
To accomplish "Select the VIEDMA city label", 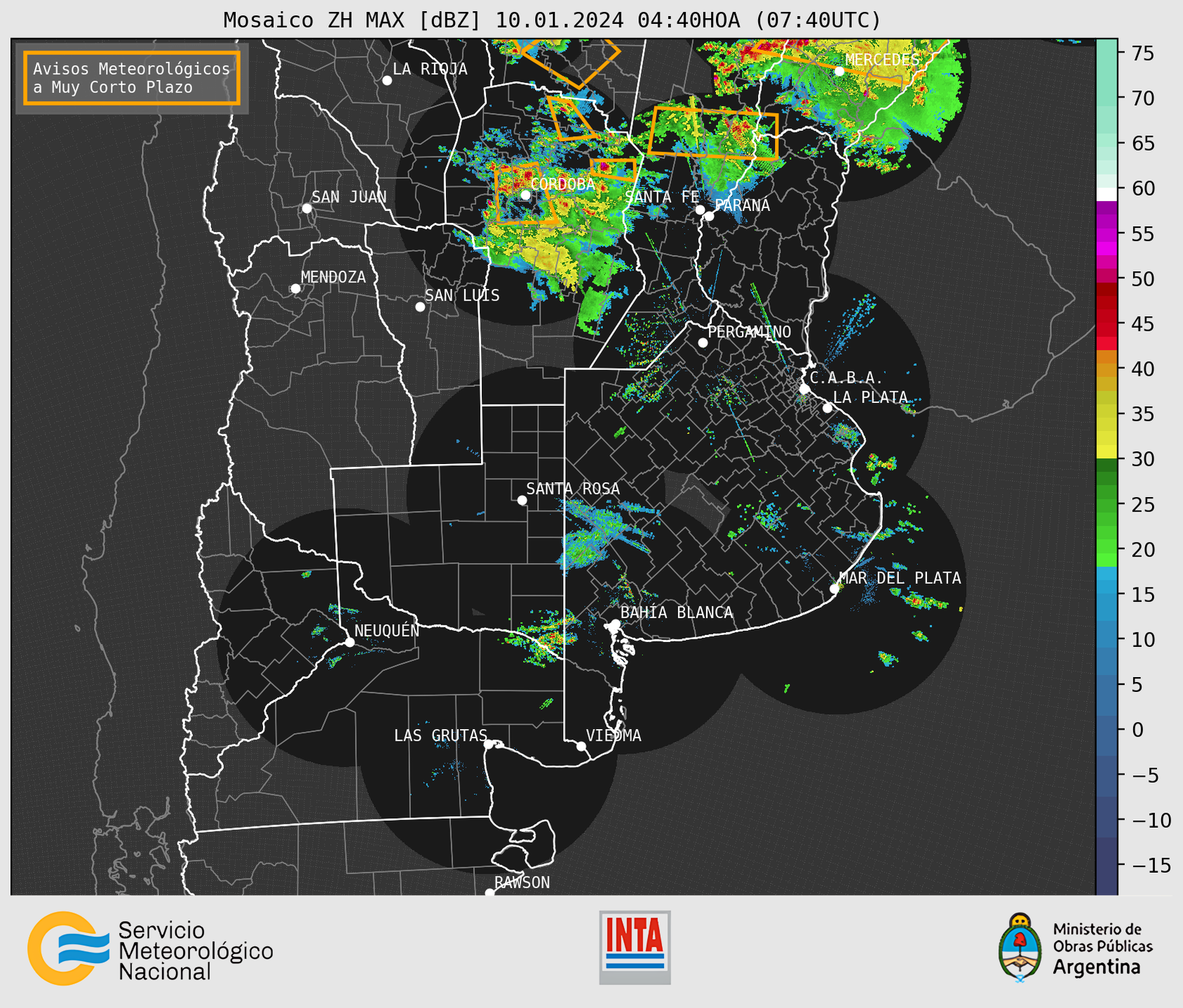I will (x=614, y=735).
